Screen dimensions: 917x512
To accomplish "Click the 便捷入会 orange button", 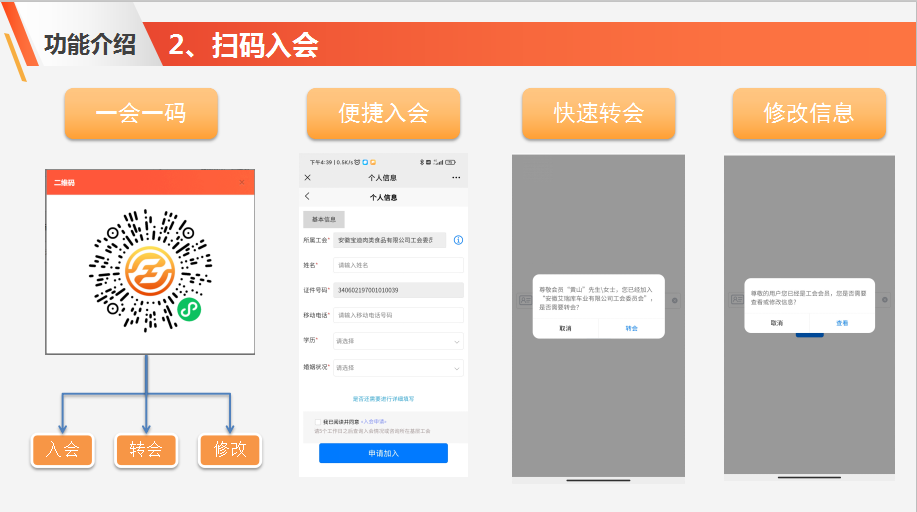I will coord(383,113).
